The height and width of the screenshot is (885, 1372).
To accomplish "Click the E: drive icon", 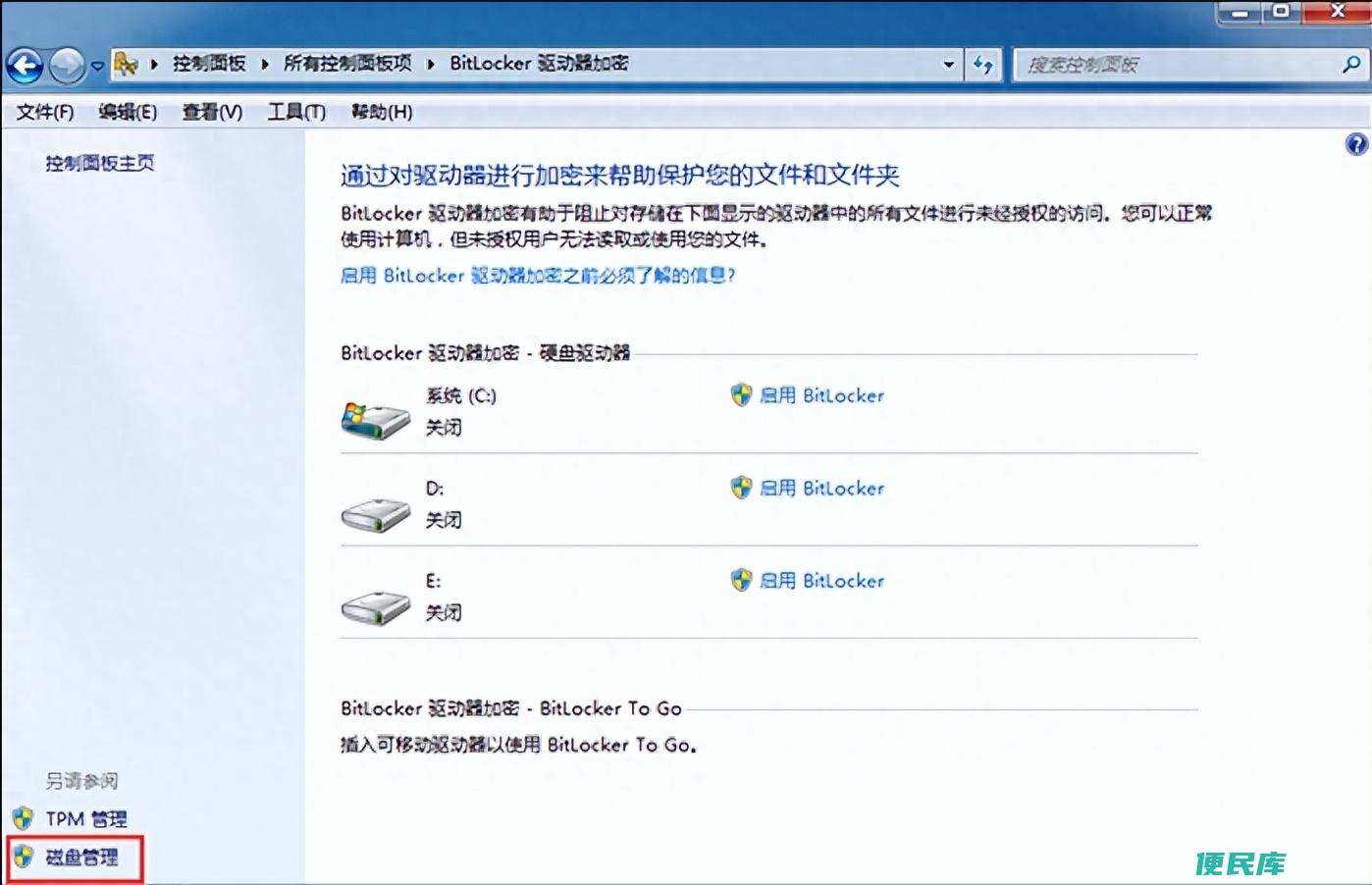I will pyautogui.click(x=375, y=607).
